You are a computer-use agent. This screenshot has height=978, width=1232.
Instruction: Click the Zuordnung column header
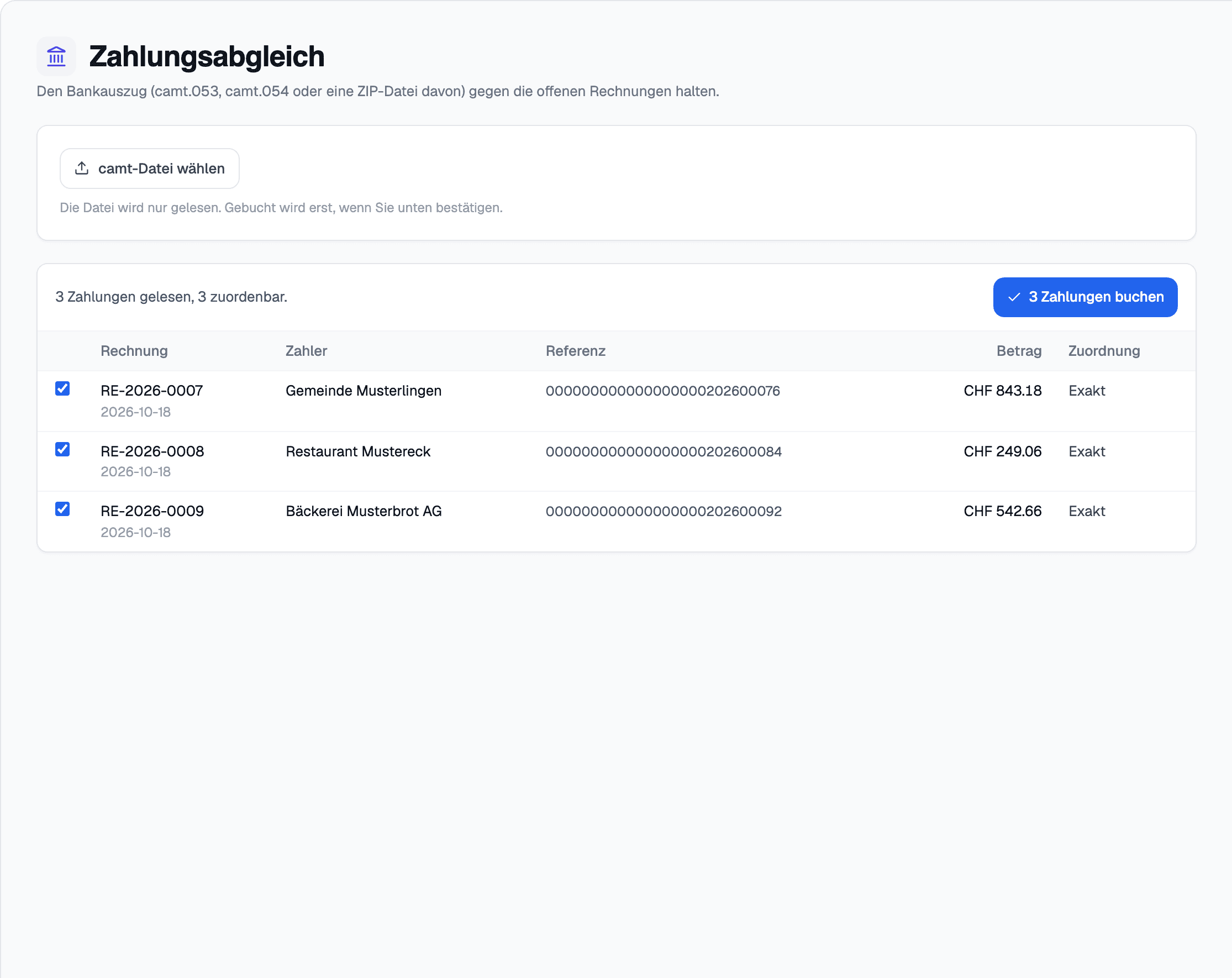tap(1104, 351)
